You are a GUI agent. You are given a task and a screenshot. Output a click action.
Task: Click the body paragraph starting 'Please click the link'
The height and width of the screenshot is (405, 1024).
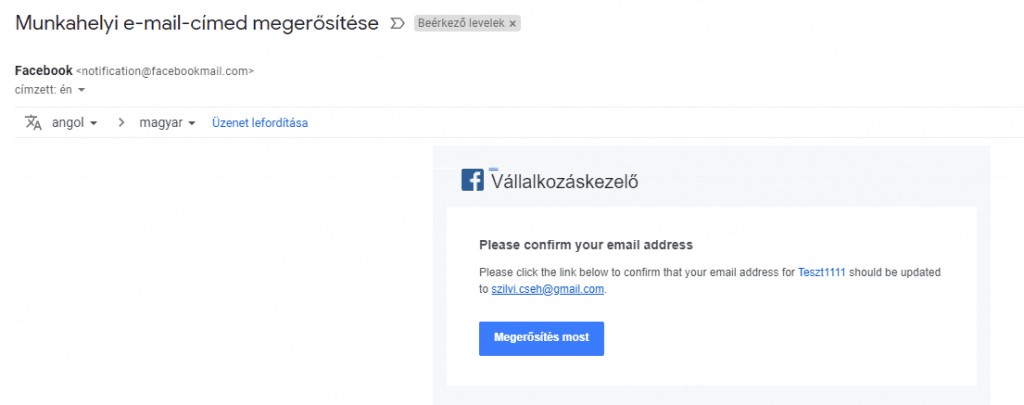click(x=636, y=272)
